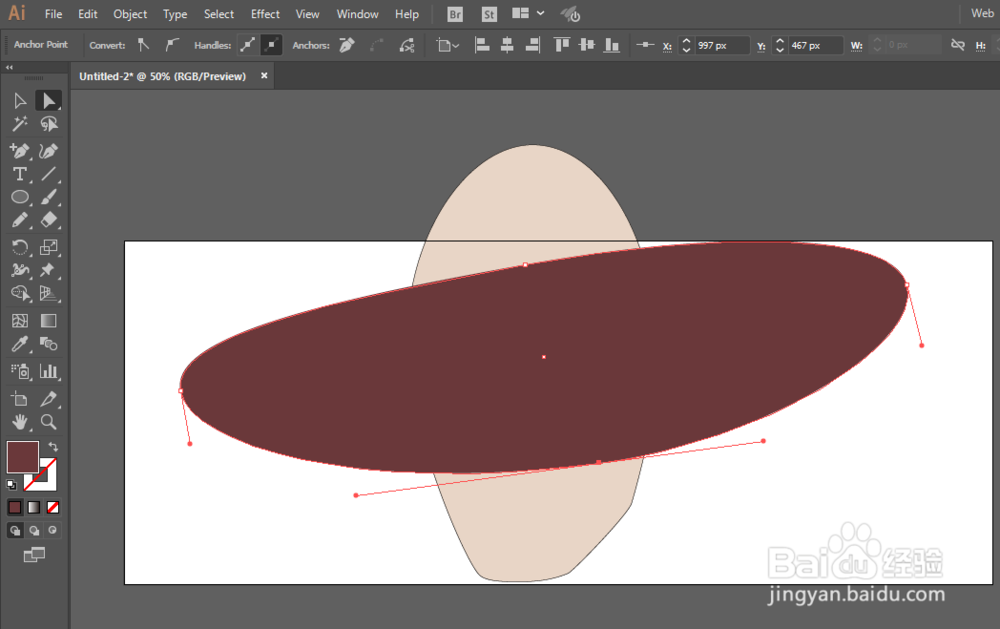
Task: Vertical align bottom button
Action: [612, 45]
